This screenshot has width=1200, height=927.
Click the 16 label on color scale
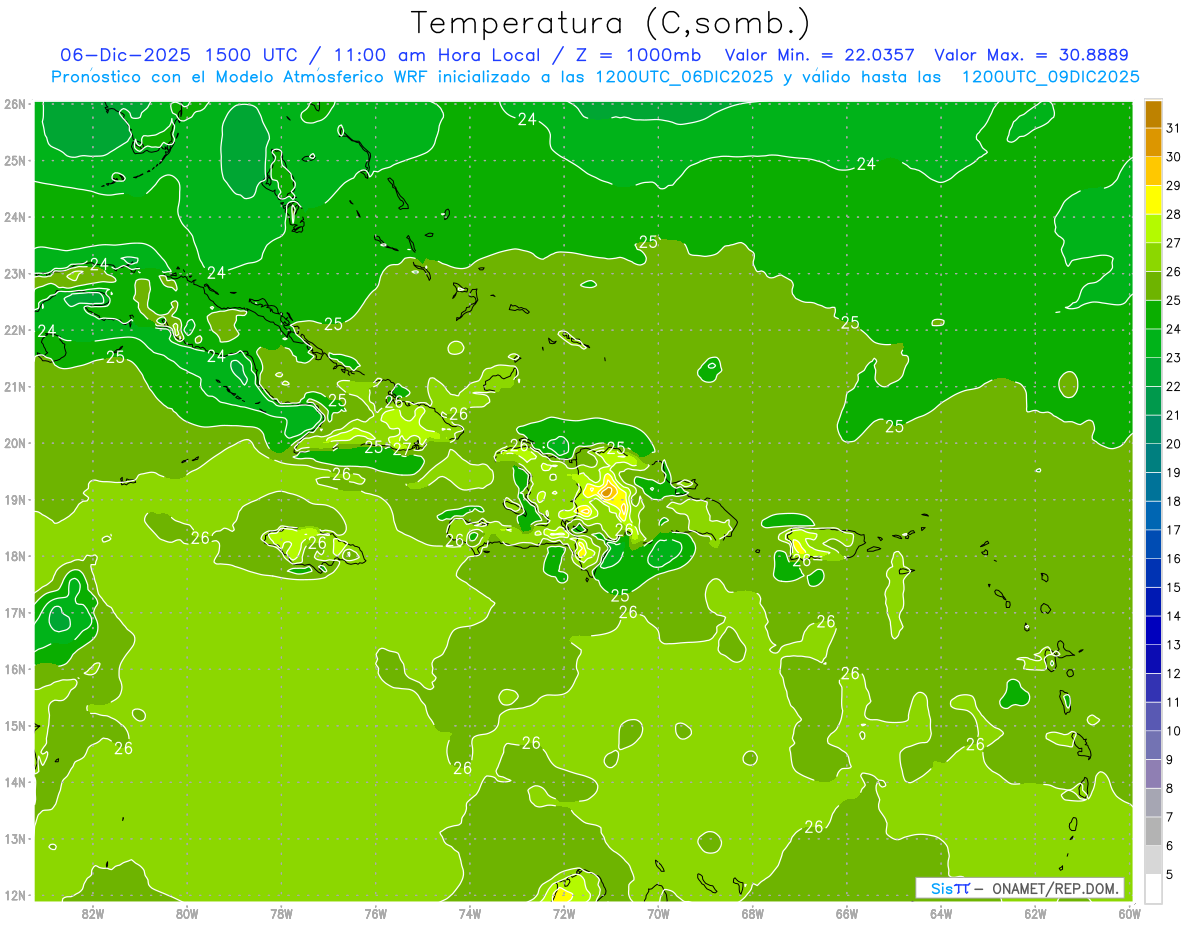click(1174, 559)
